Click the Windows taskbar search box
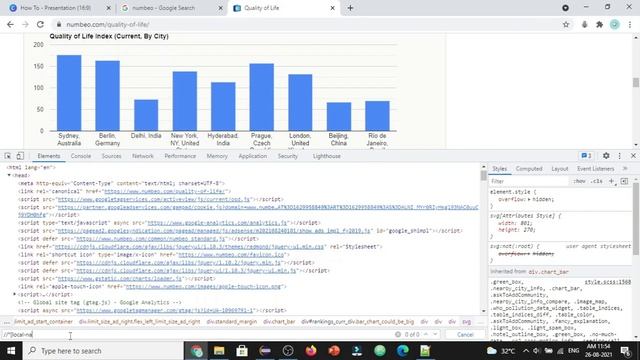The image size is (640, 360). (x=103, y=351)
